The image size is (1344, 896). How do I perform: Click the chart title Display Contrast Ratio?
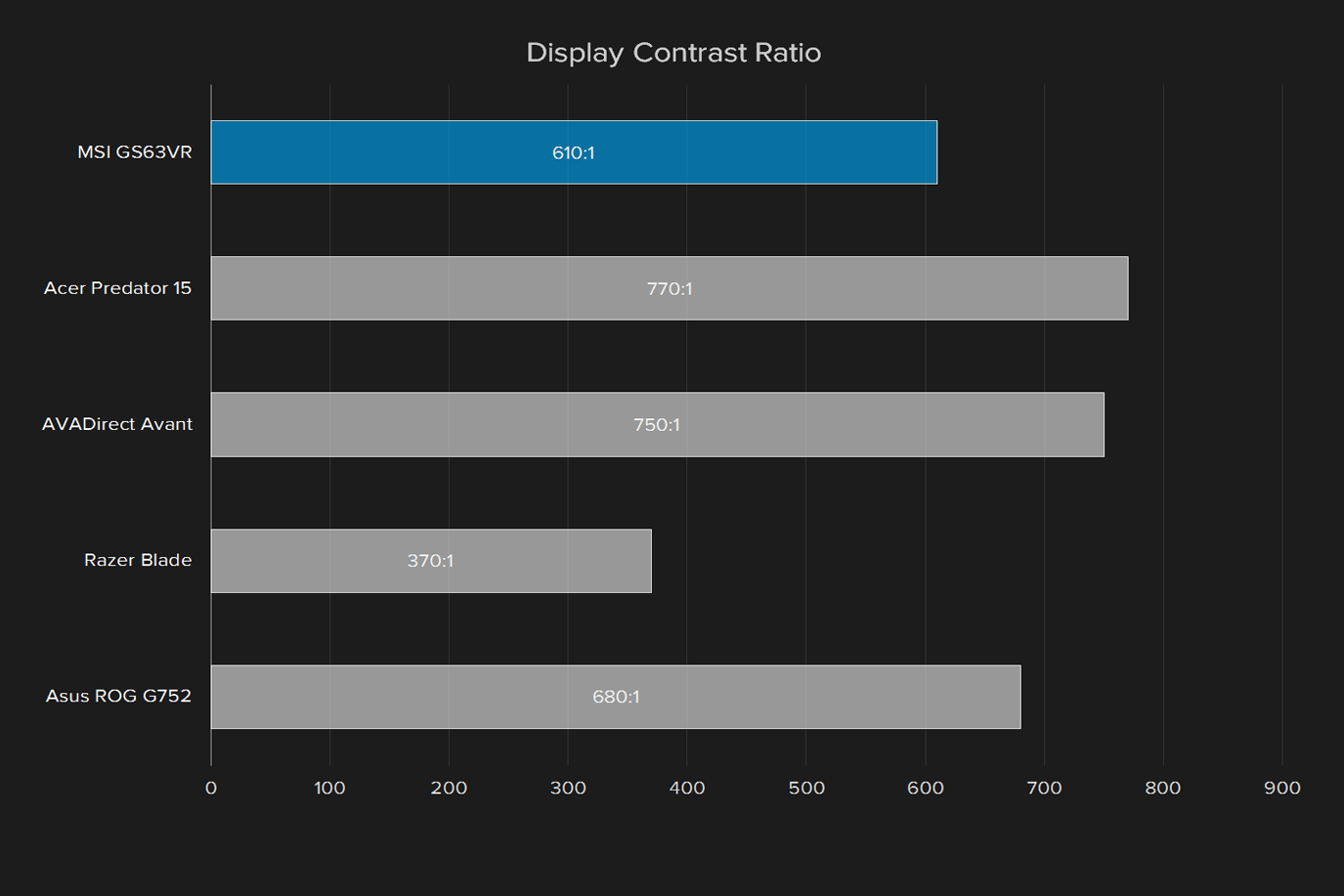click(x=673, y=53)
